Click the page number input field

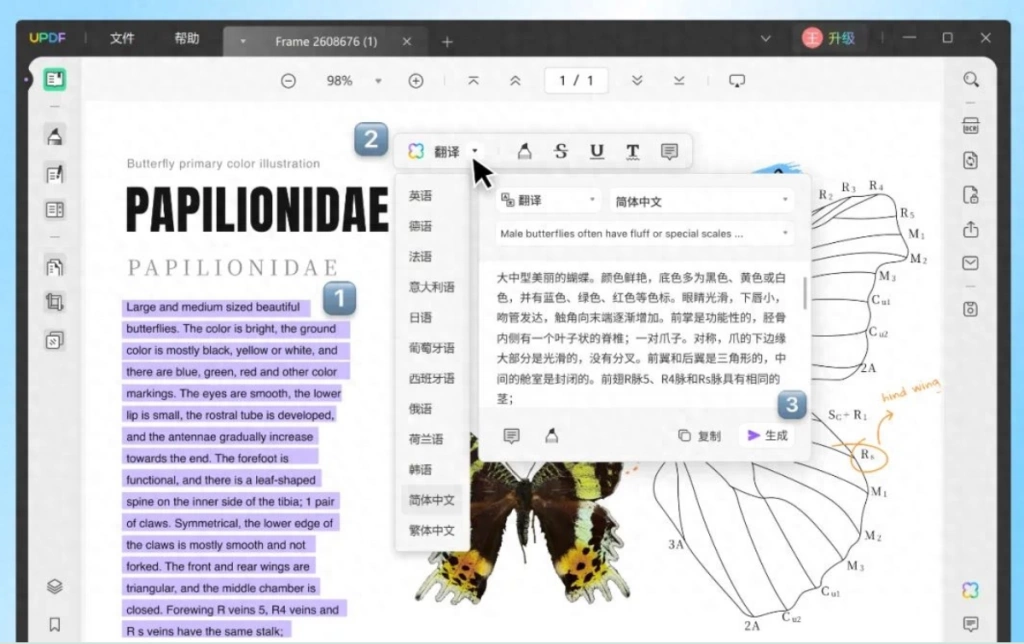(x=576, y=80)
